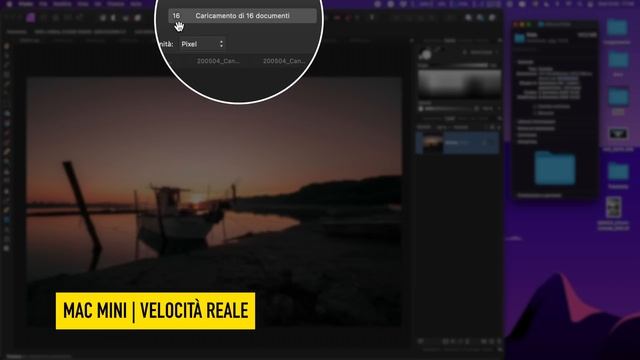
Task: Expand Condivisione e permessi in the info window
Action: [x=540, y=196]
